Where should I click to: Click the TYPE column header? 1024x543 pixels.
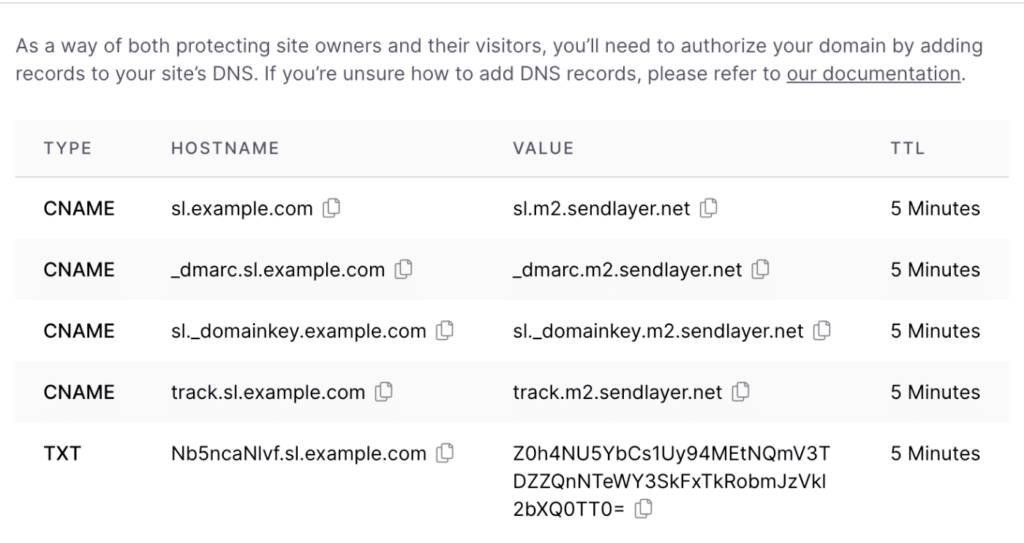click(x=68, y=148)
